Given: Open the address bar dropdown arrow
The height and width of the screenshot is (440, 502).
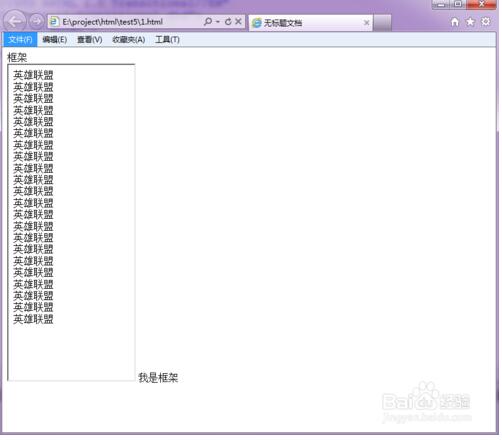Looking at the screenshot, I should (x=218, y=22).
